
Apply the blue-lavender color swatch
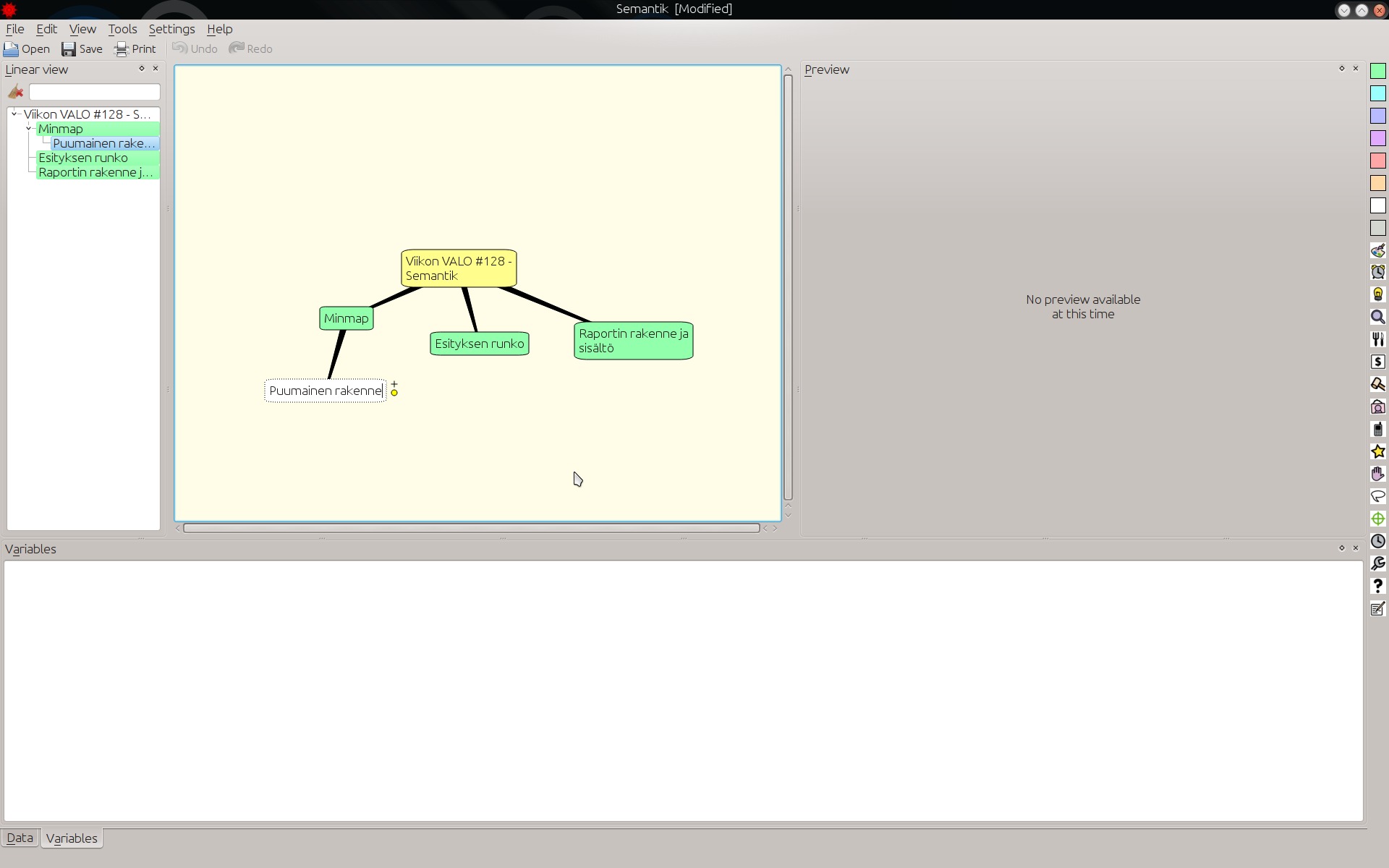click(1378, 116)
